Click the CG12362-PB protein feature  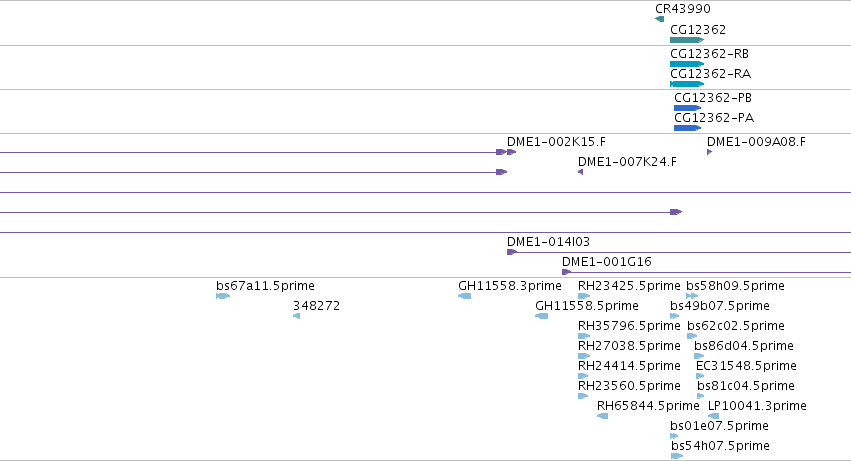(x=688, y=108)
